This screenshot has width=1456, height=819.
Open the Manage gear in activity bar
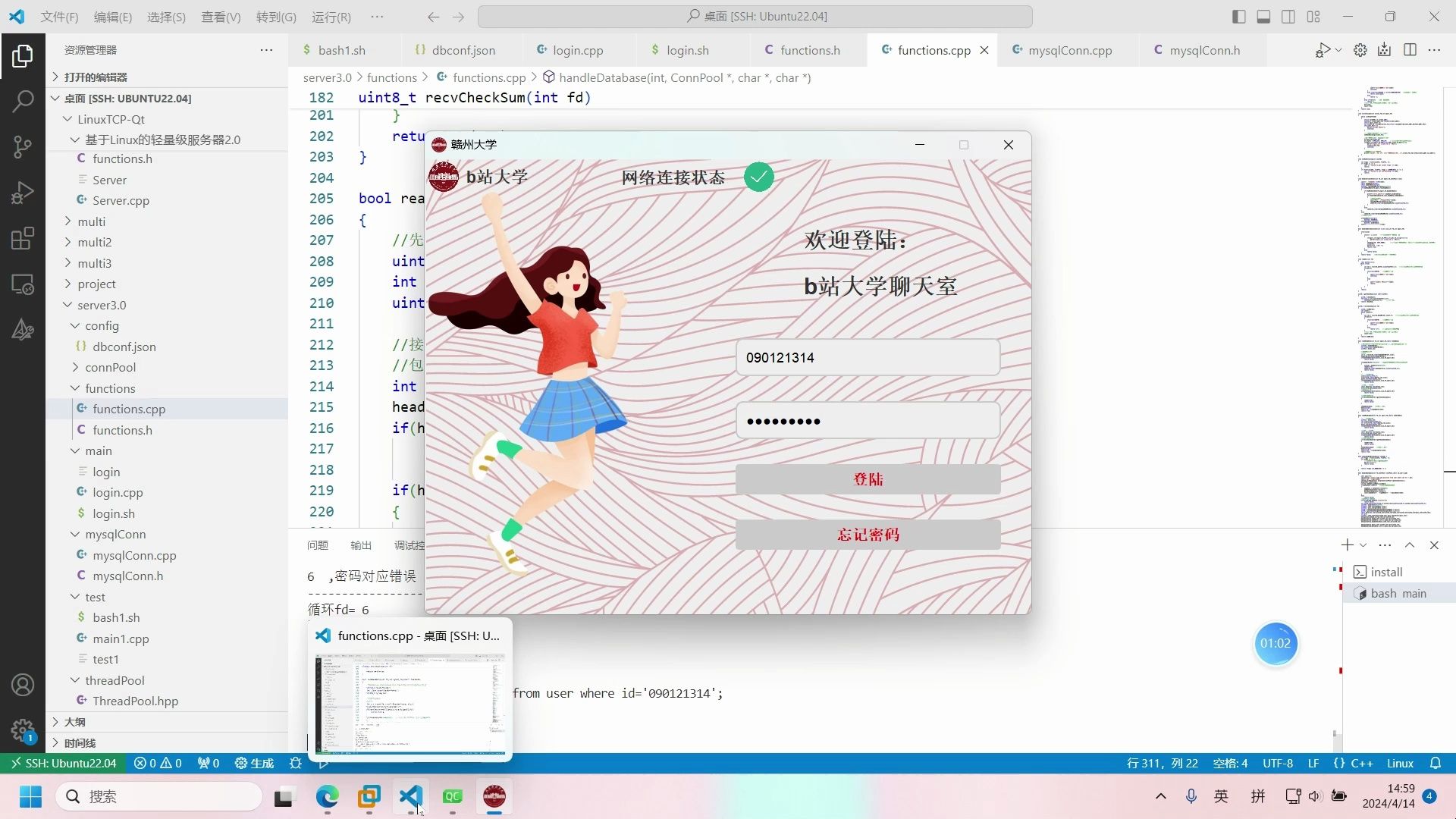23,730
